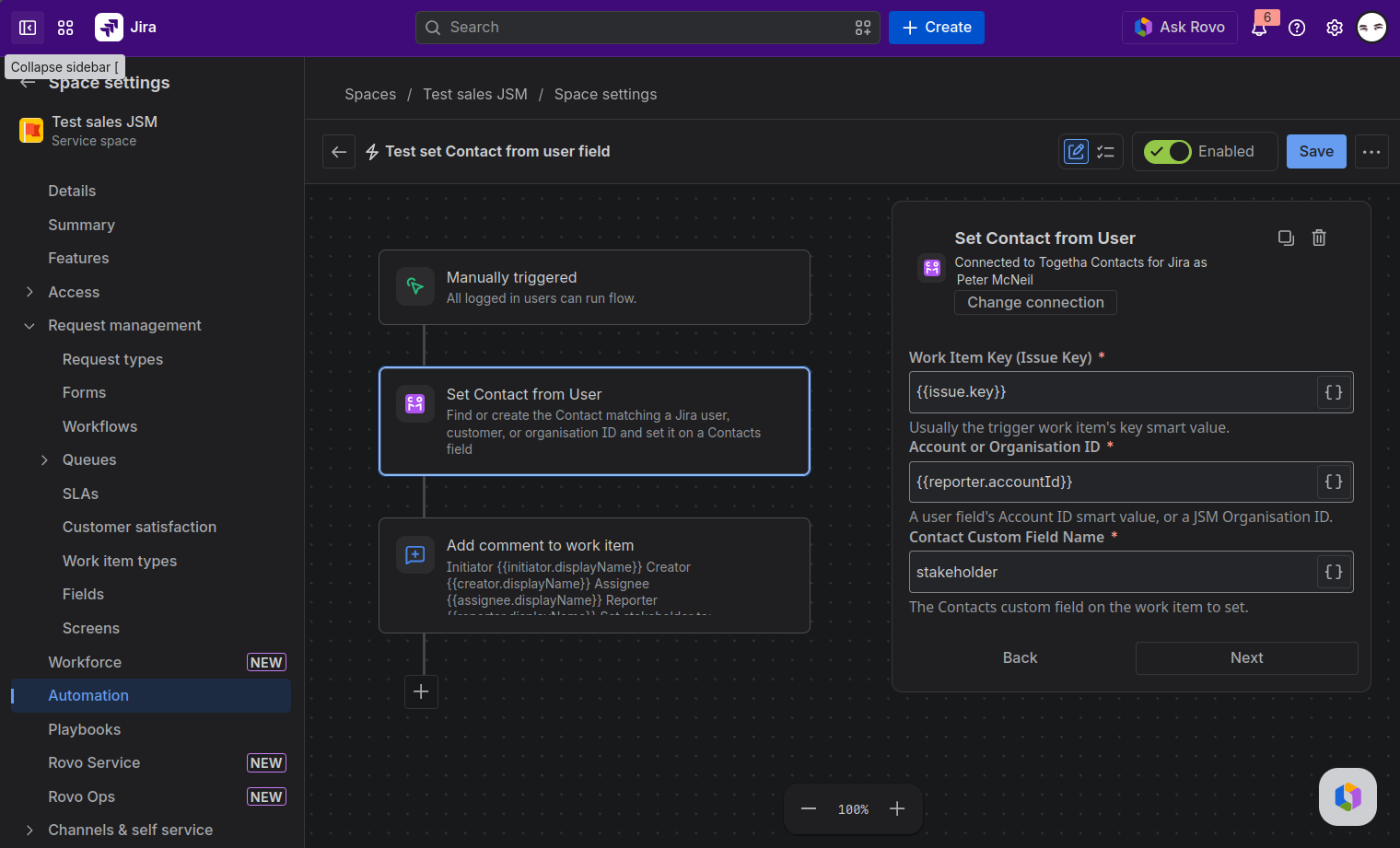Open notifications bell
Screen dimensions: 1400x848
pos(1259,28)
